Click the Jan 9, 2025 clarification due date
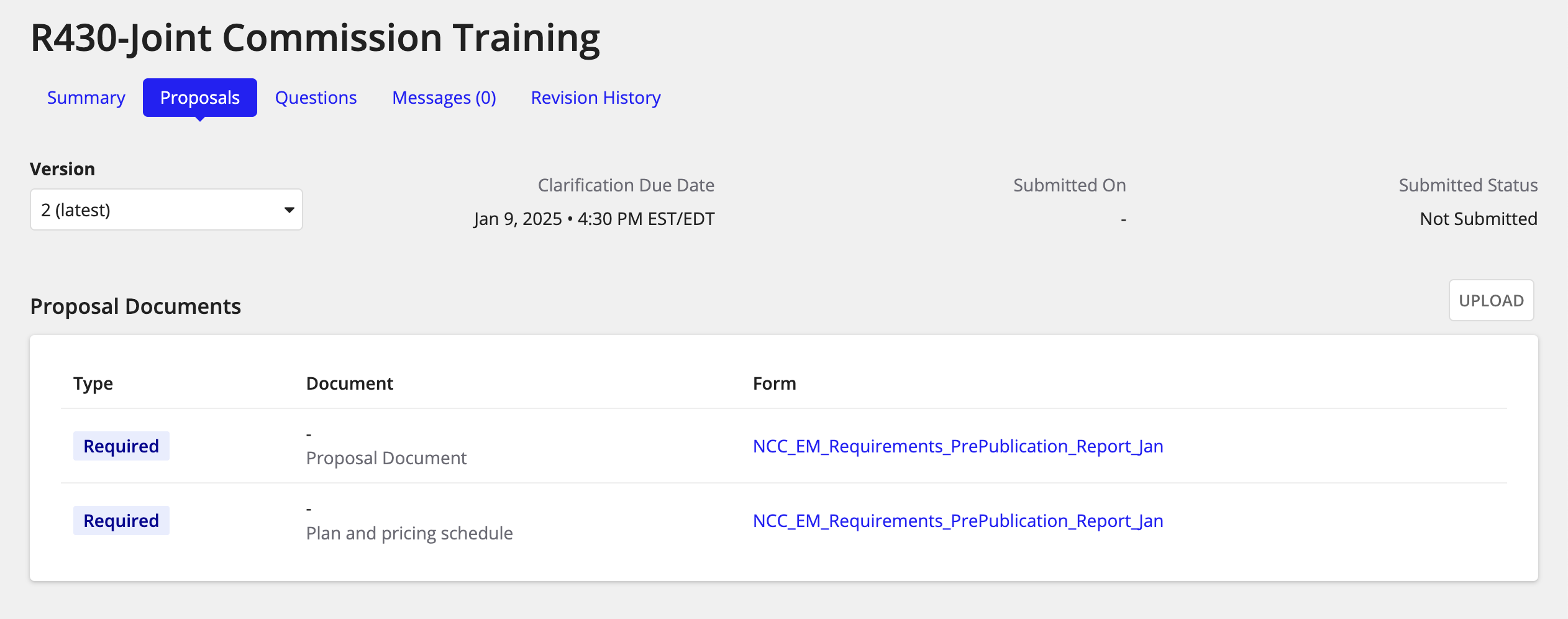Image resolution: width=1568 pixels, height=619 pixels. [x=594, y=219]
